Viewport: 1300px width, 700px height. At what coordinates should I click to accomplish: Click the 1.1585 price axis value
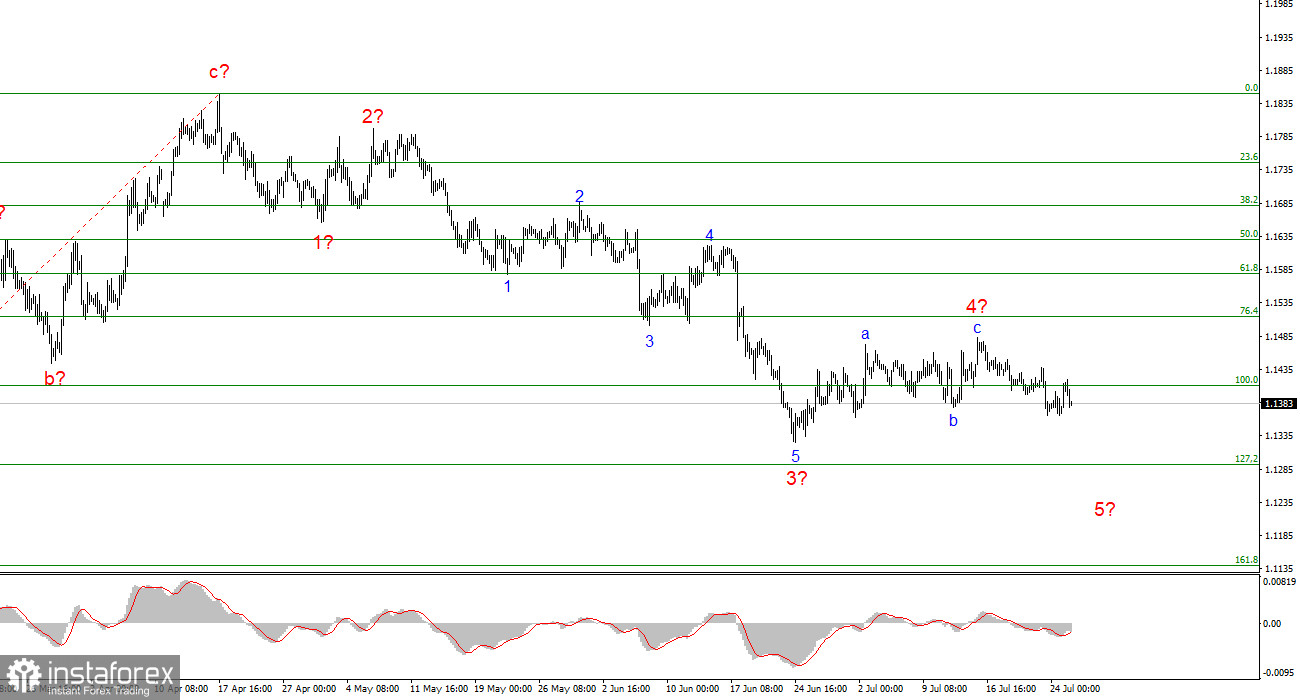coord(1279,270)
